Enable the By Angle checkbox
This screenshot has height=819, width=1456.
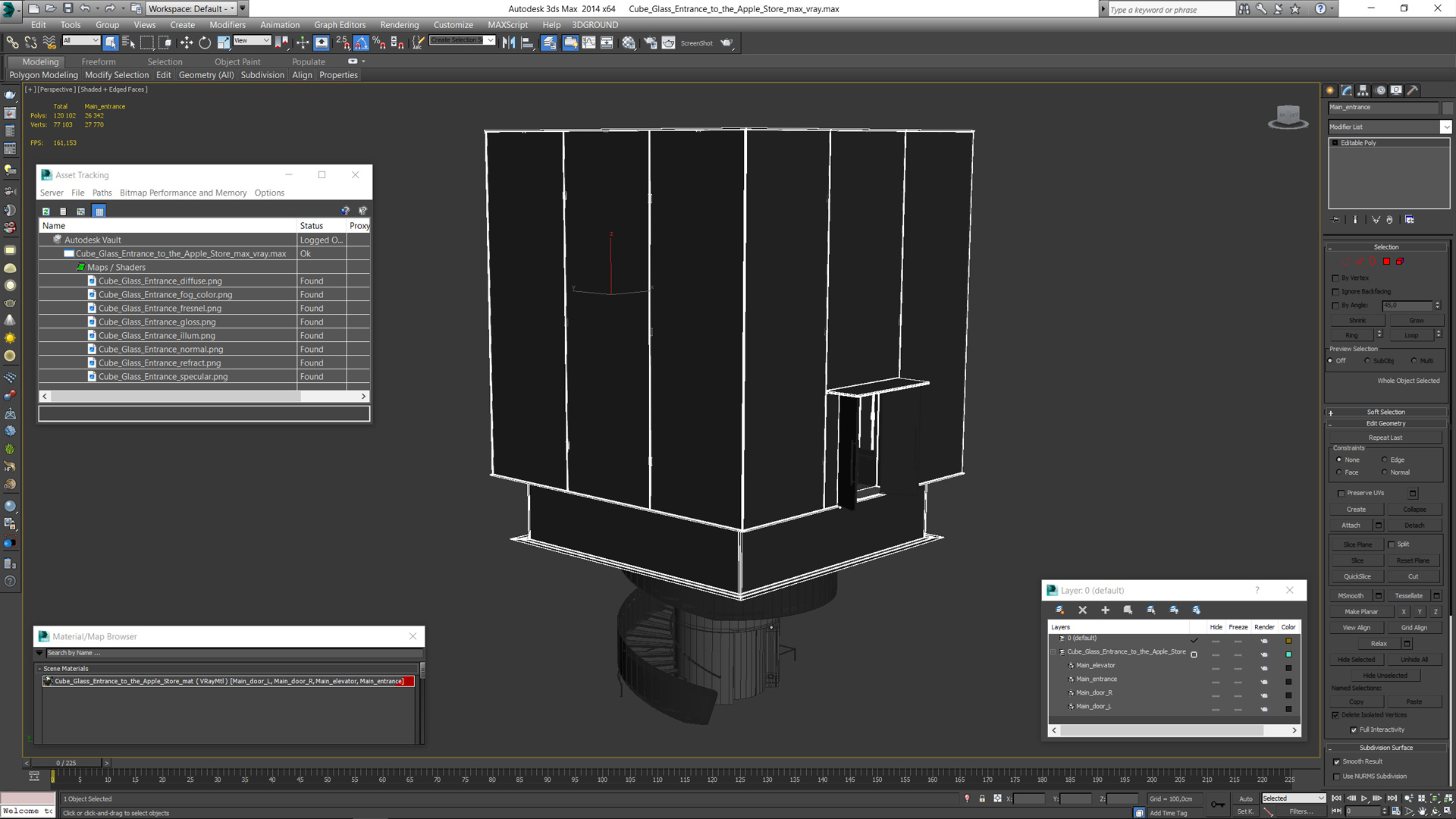(x=1335, y=306)
